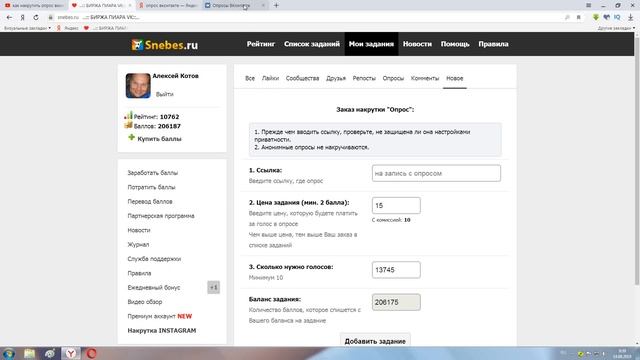This screenshot has height=360, width=640.
Task: Click the key icon in address bar
Action: pyautogui.click(x=567, y=18)
